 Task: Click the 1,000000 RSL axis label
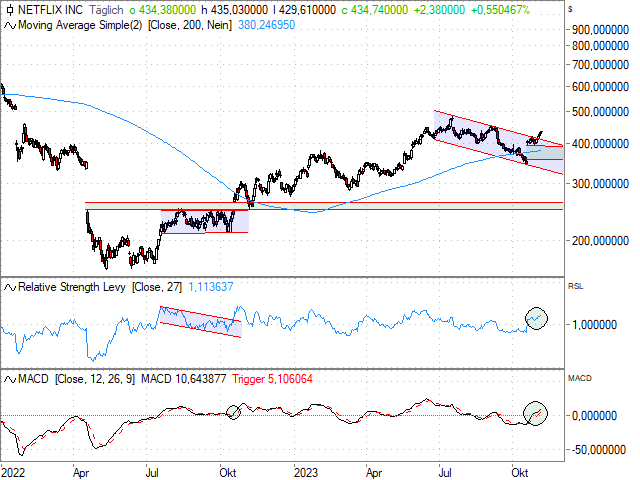[594, 325]
